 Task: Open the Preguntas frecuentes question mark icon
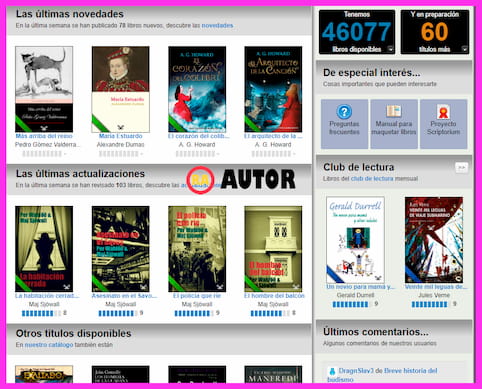pyautogui.click(x=344, y=112)
